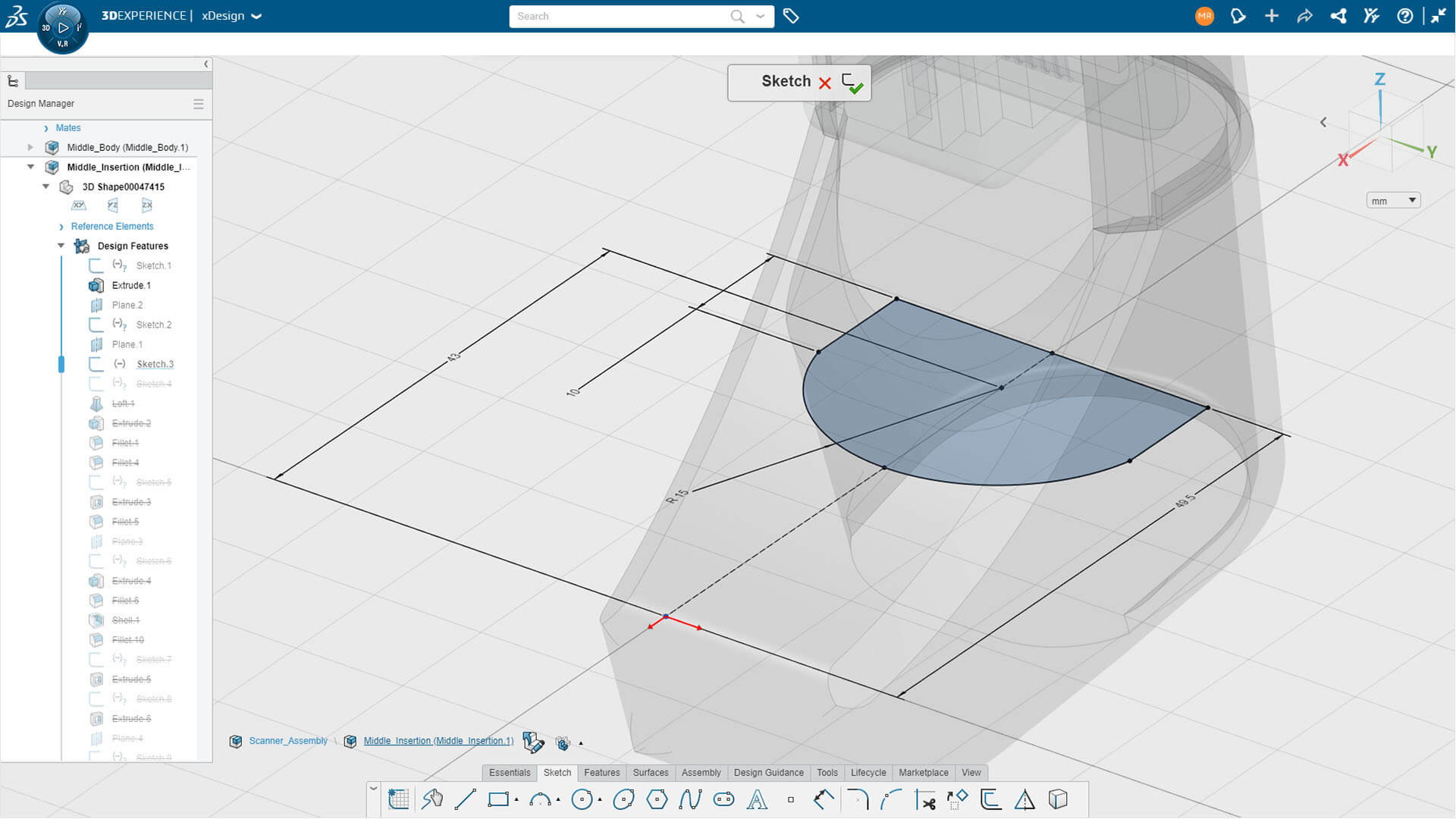Expand the Middle_Body tree node
1456x822 pixels.
point(30,147)
